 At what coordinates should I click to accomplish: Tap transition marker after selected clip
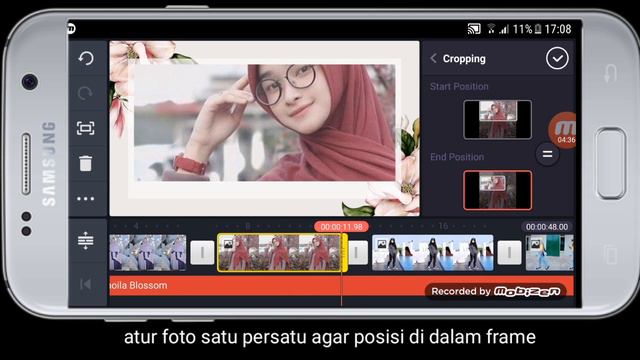(x=357, y=253)
